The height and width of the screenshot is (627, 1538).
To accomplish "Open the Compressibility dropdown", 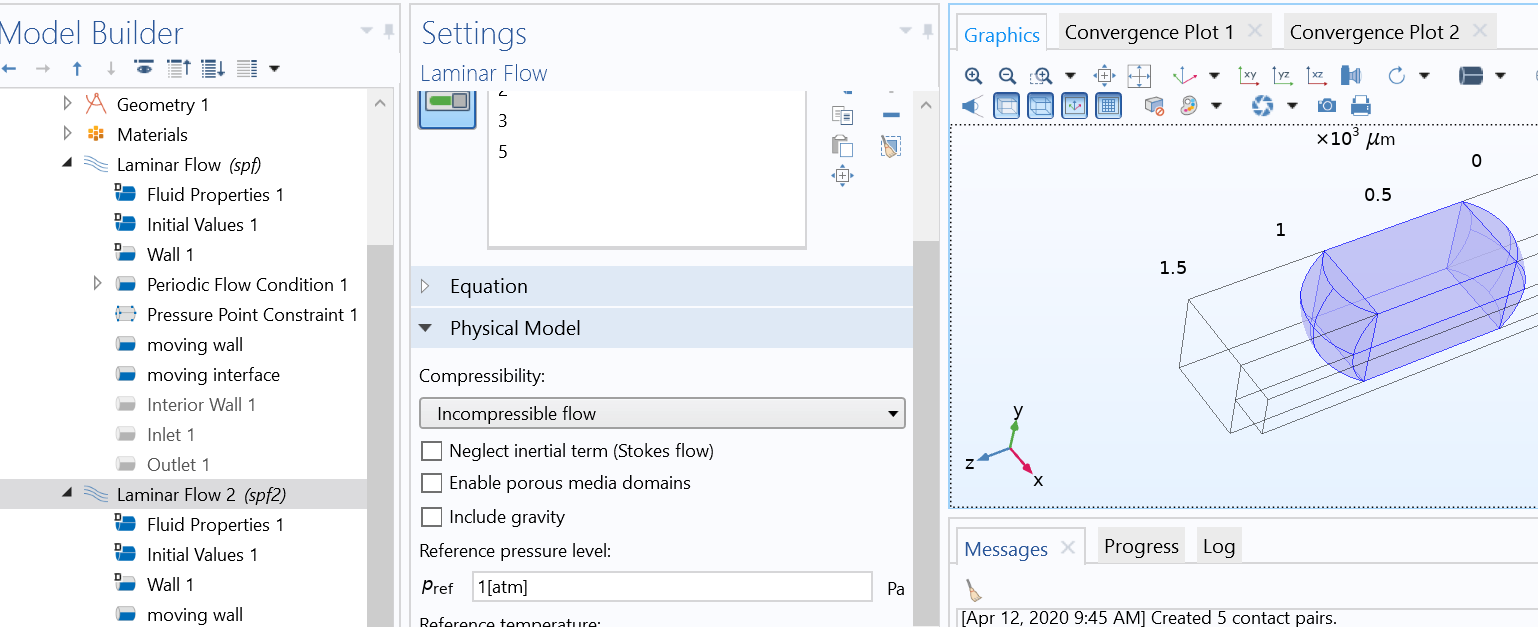I will coord(662,414).
